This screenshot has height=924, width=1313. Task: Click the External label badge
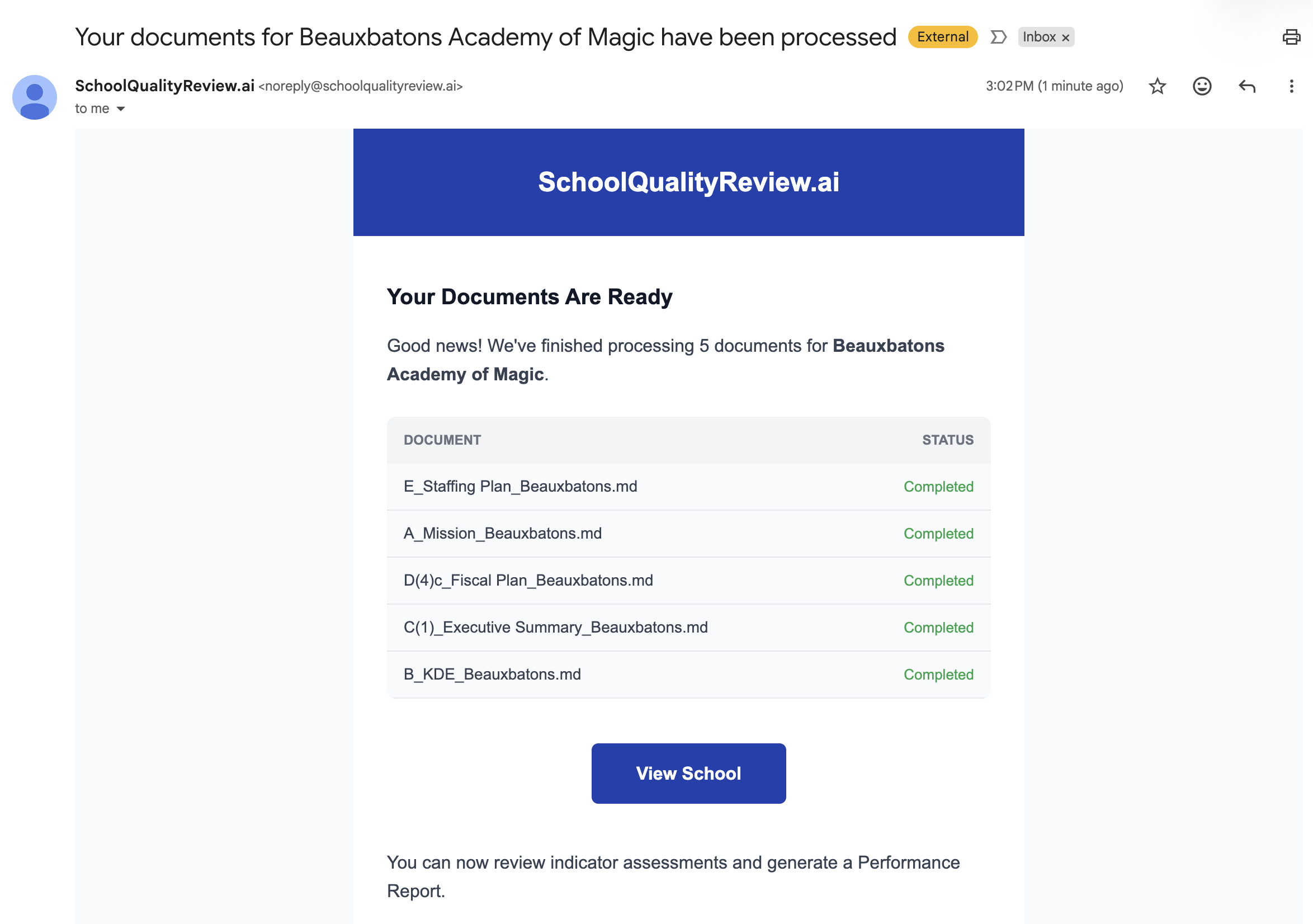[942, 37]
